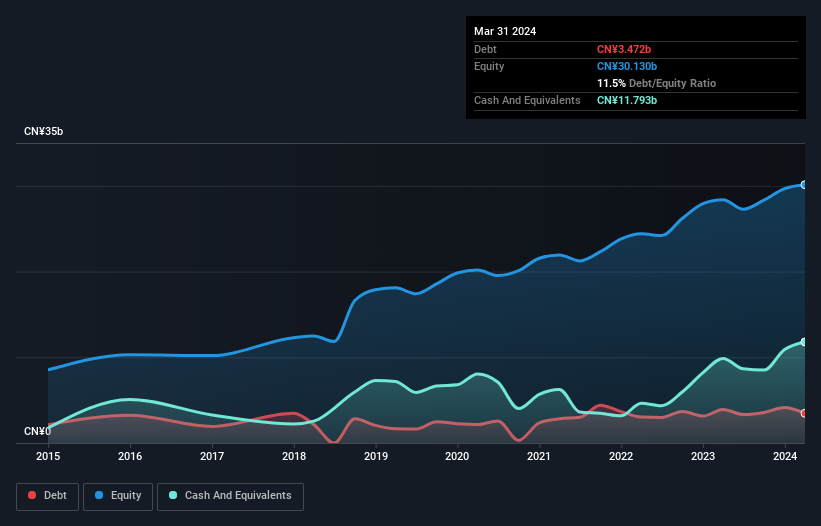Click the 11.5% Debt/Equity Ratio text
The width and height of the screenshot is (821, 526).
(657, 83)
